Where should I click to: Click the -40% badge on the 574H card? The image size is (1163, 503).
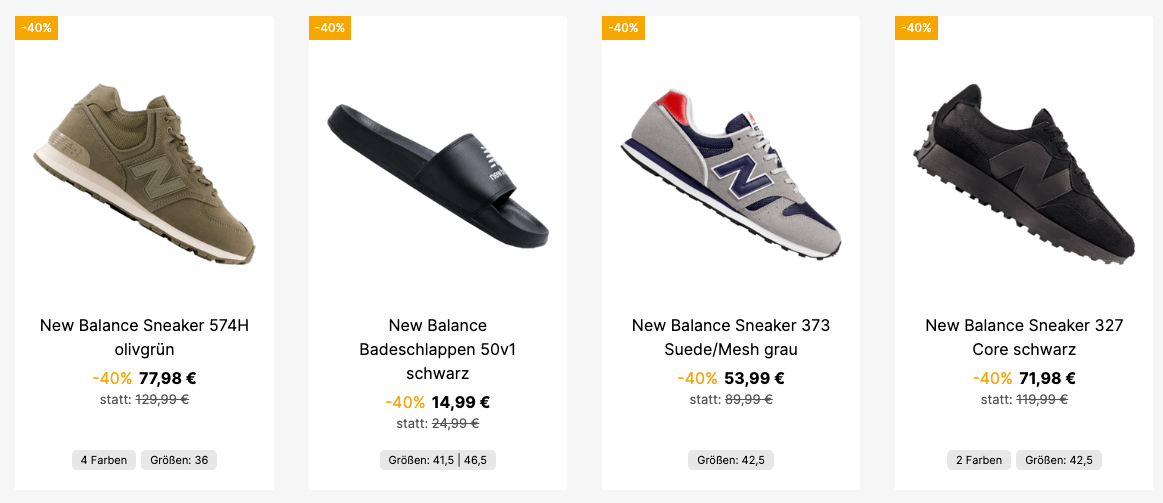[x=36, y=27]
